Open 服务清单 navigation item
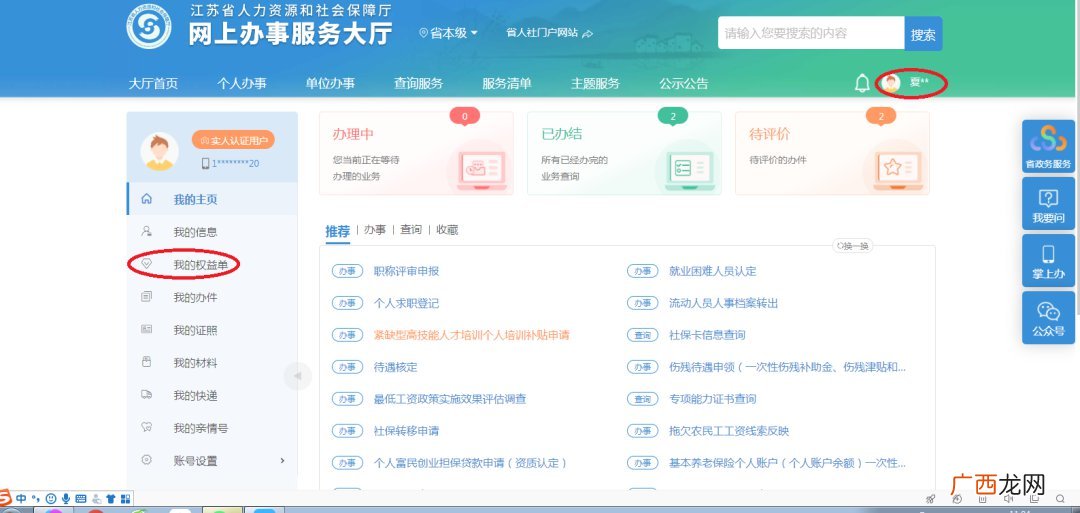 click(507, 84)
